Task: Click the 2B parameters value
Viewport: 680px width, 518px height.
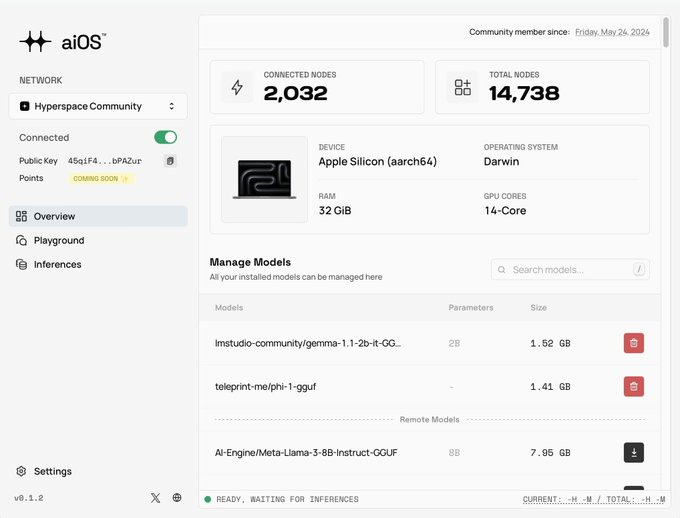Action: (x=454, y=343)
